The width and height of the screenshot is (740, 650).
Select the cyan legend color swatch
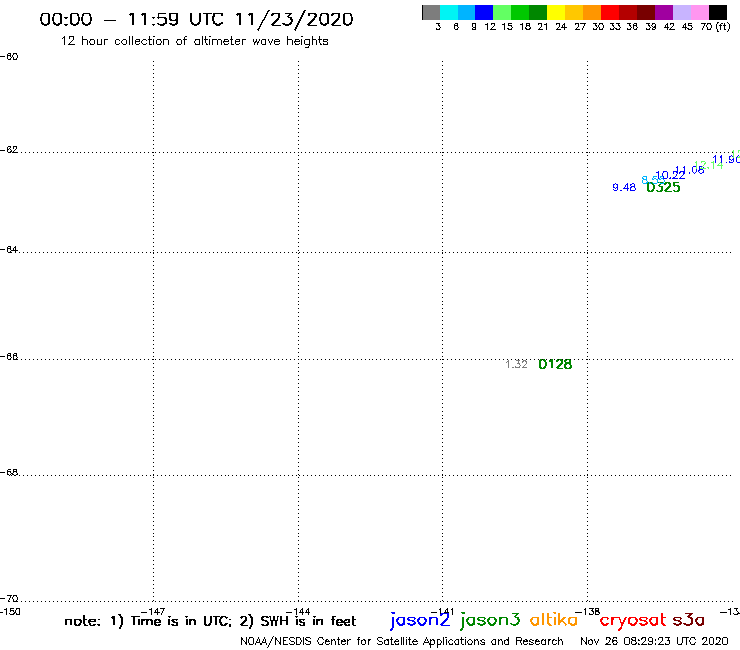(449, 12)
